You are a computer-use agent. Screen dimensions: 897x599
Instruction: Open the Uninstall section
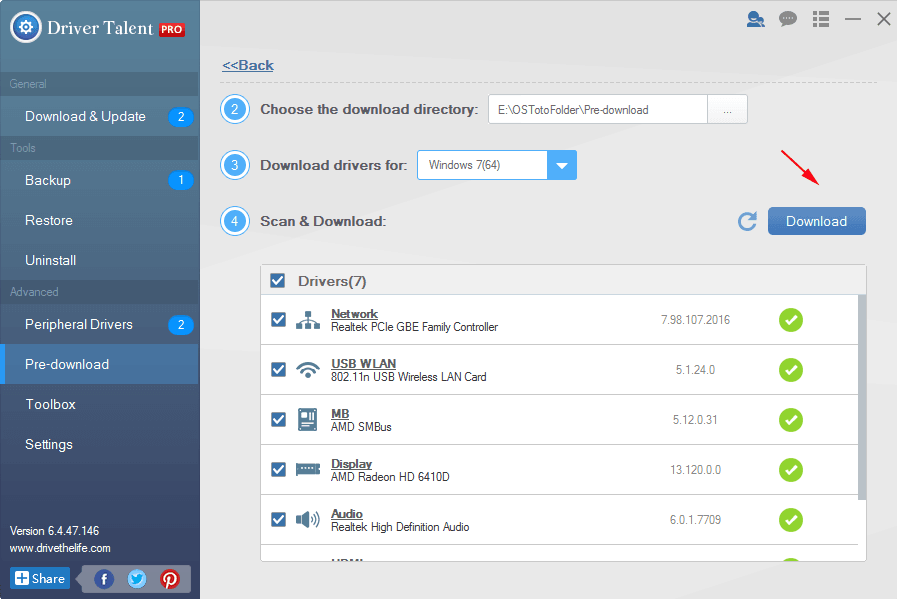click(x=100, y=260)
